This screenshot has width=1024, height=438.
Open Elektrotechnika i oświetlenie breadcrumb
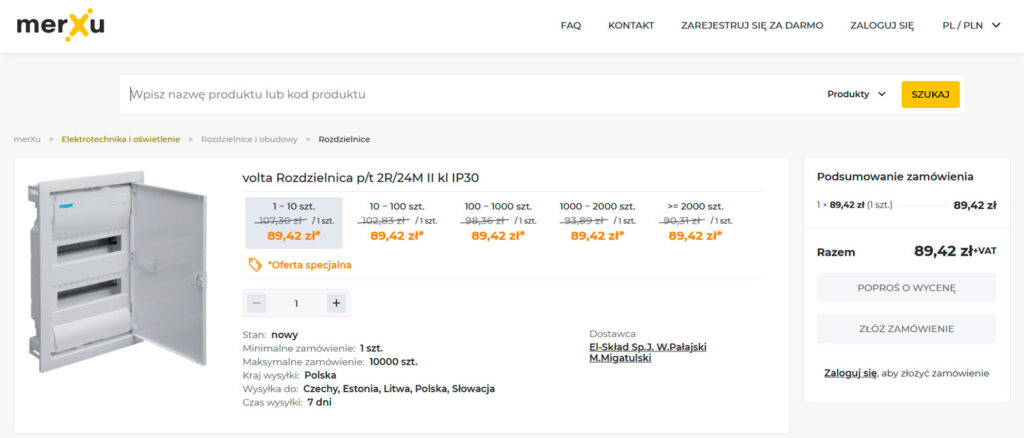[x=121, y=139]
